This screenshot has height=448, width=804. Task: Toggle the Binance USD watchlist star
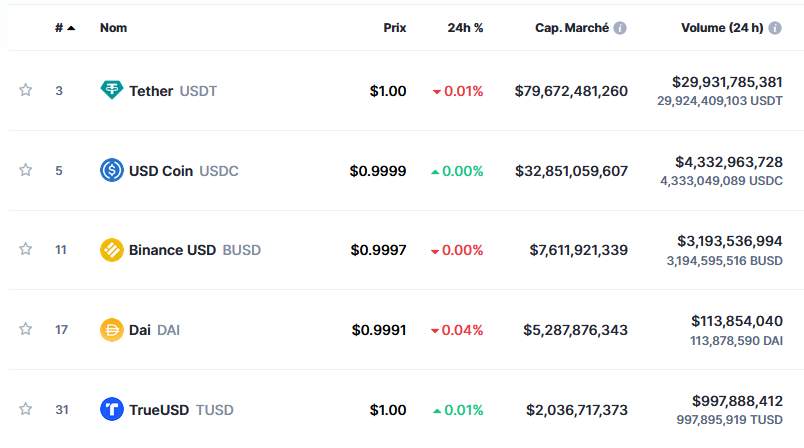coord(26,250)
